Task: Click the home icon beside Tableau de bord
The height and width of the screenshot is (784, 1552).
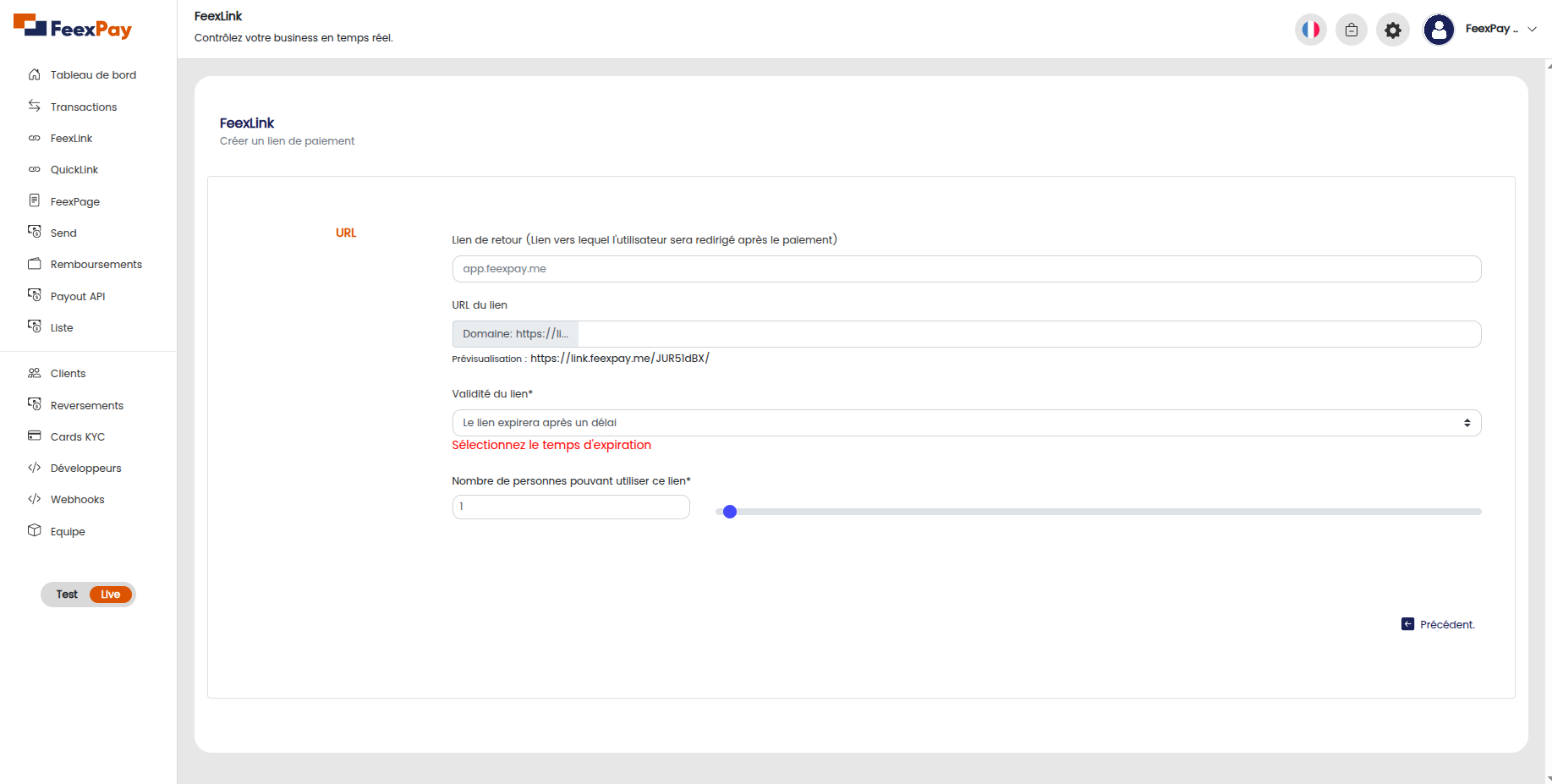Action: [x=35, y=74]
